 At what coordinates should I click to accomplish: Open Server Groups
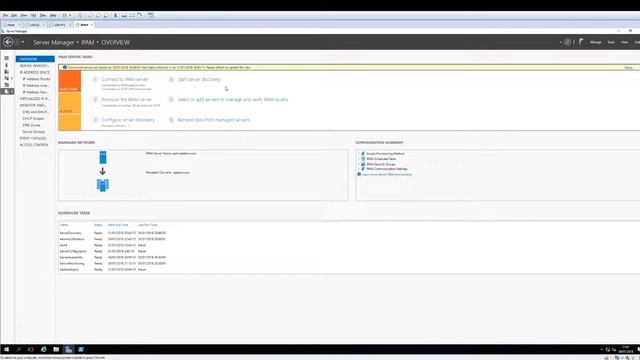click(34, 131)
